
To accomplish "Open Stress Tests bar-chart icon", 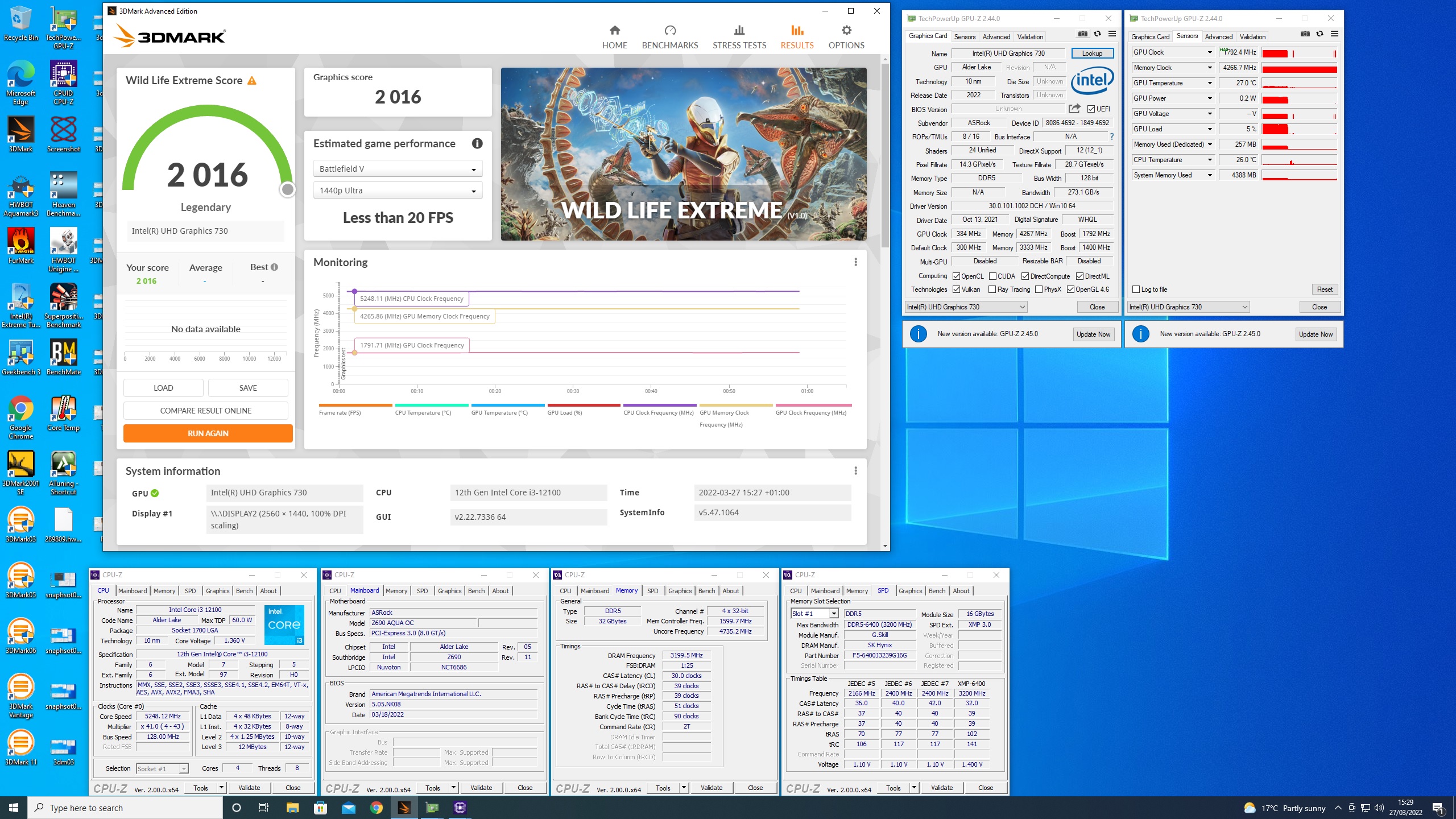I will tap(739, 30).
